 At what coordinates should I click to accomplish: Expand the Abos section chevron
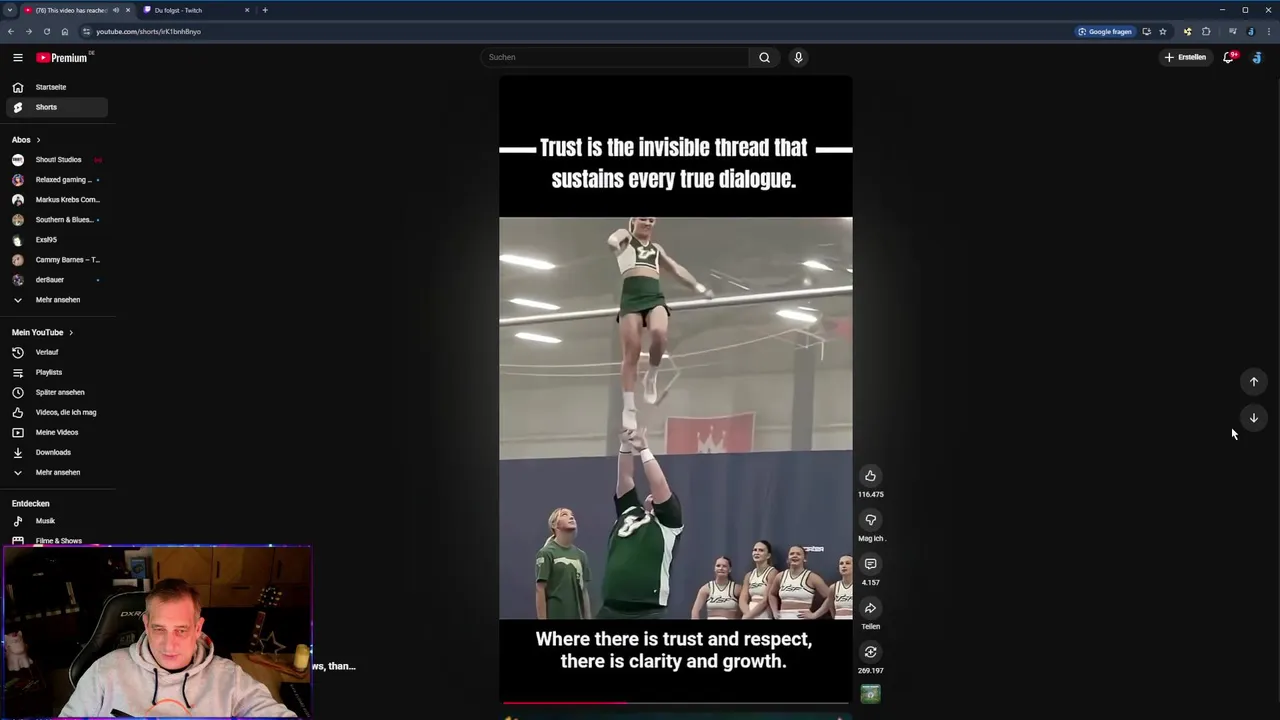pyautogui.click(x=38, y=140)
